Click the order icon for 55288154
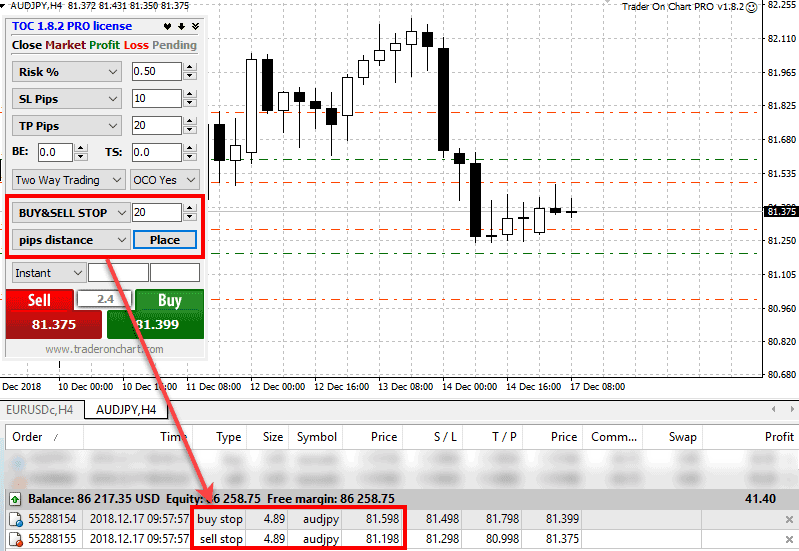 coord(16,519)
